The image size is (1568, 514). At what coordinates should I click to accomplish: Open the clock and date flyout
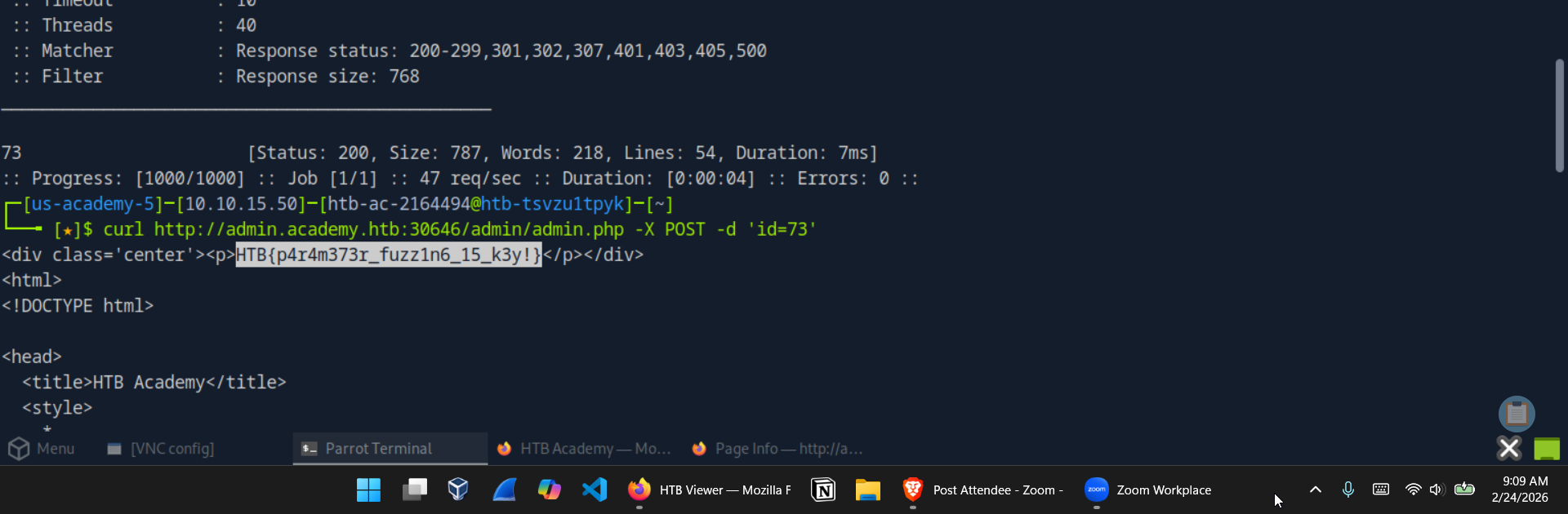tap(1519, 490)
